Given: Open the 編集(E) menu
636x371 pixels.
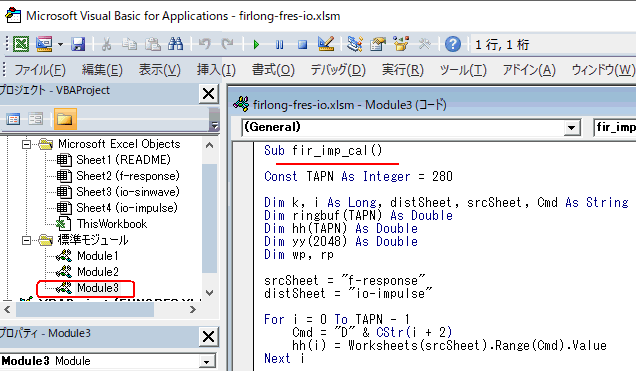Looking at the screenshot, I should coord(102,70).
